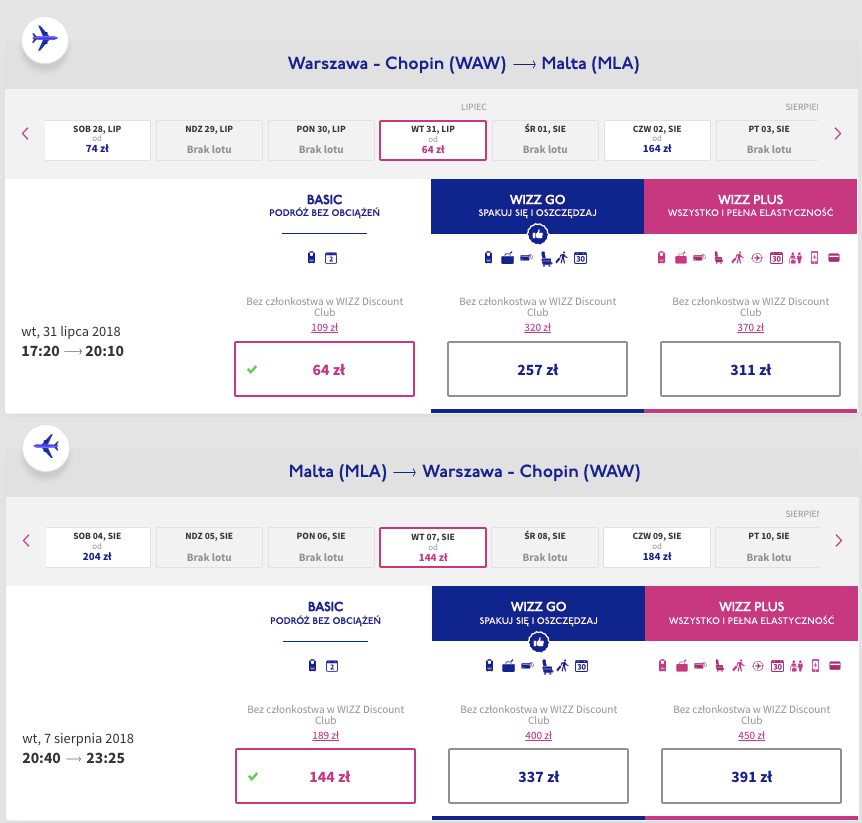Screen dimensions: 862x823
Task: Select return WIZZ PLUS fare 391 zł
Action: pos(752,776)
